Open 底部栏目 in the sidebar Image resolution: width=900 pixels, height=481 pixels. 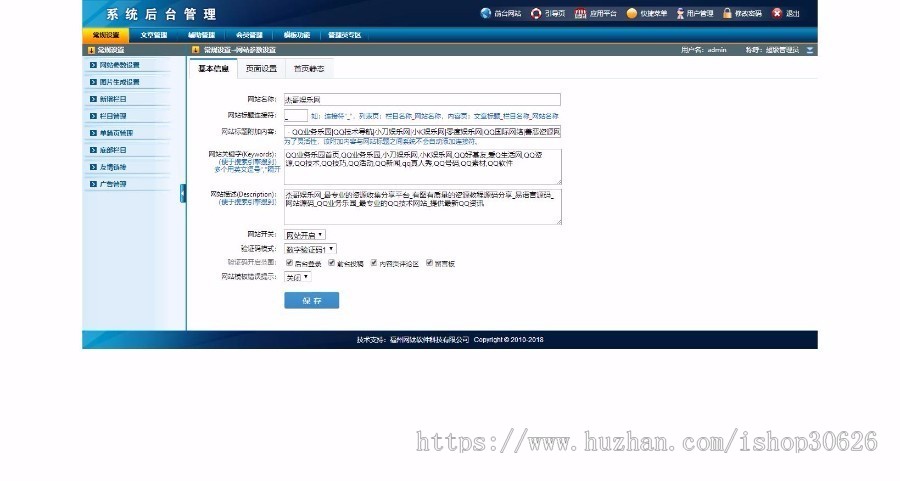tap(113, 150)
